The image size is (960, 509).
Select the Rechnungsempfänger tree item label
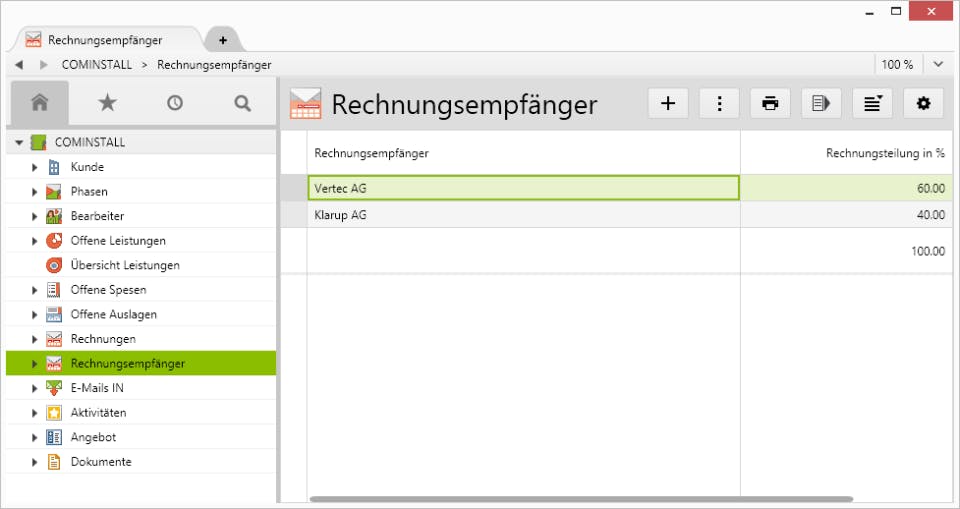127,363
